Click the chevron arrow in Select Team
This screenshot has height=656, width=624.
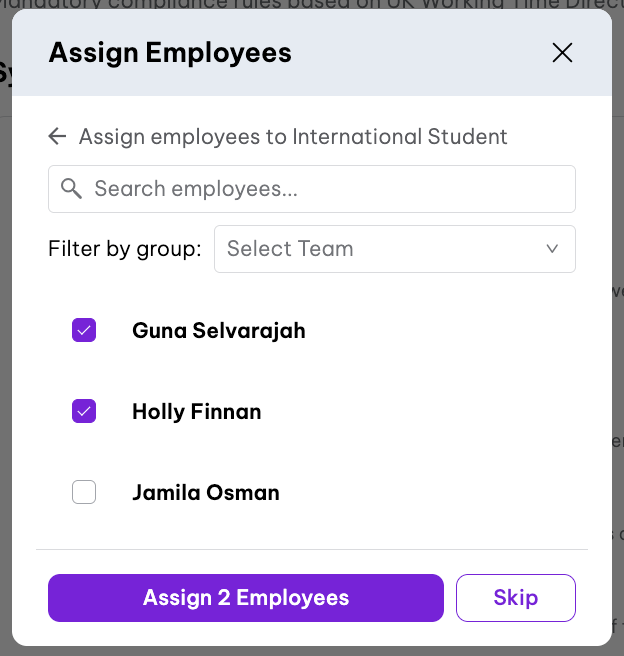pos(552,249)
